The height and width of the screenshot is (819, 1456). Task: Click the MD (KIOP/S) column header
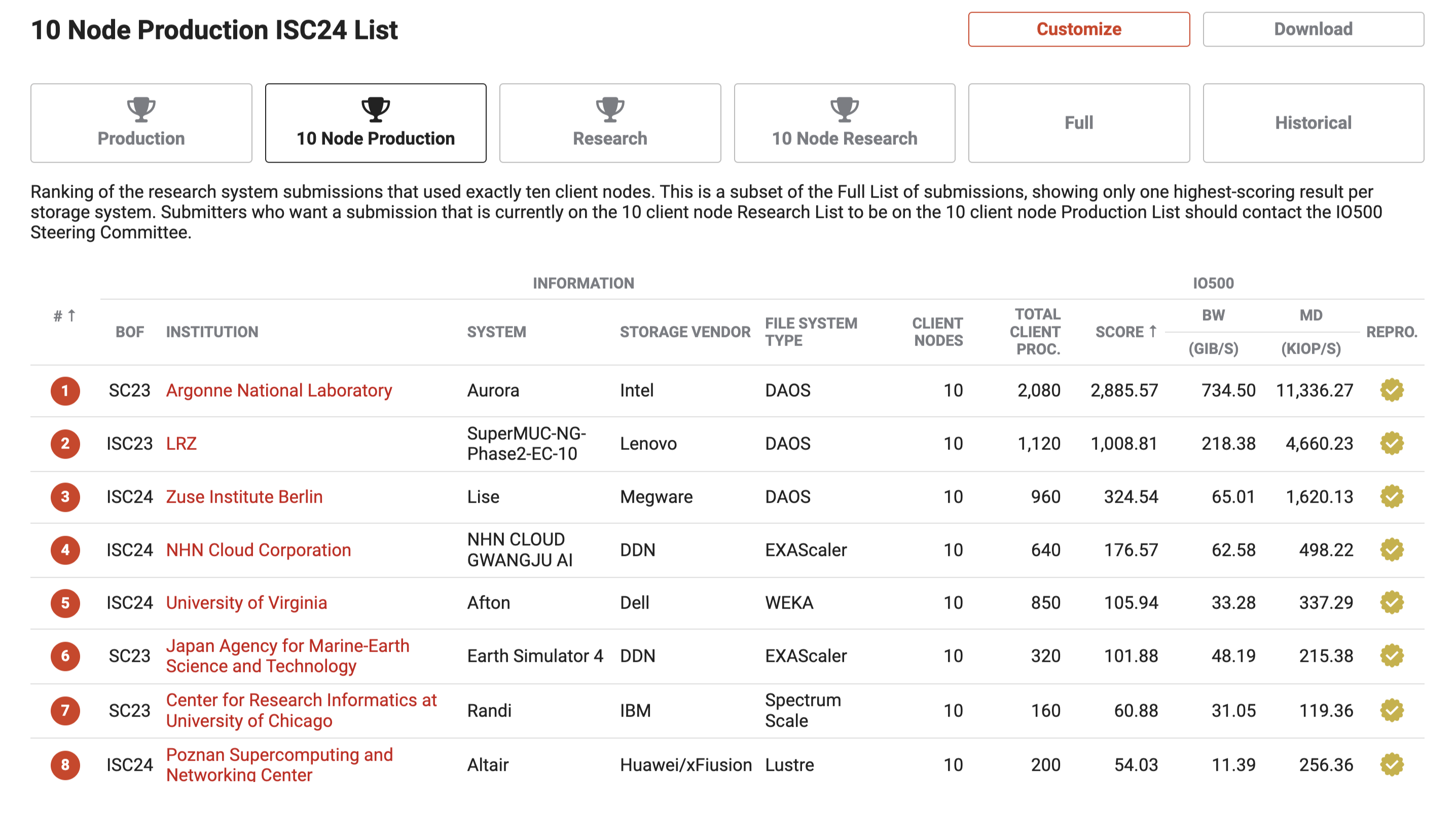(1311, 332)
